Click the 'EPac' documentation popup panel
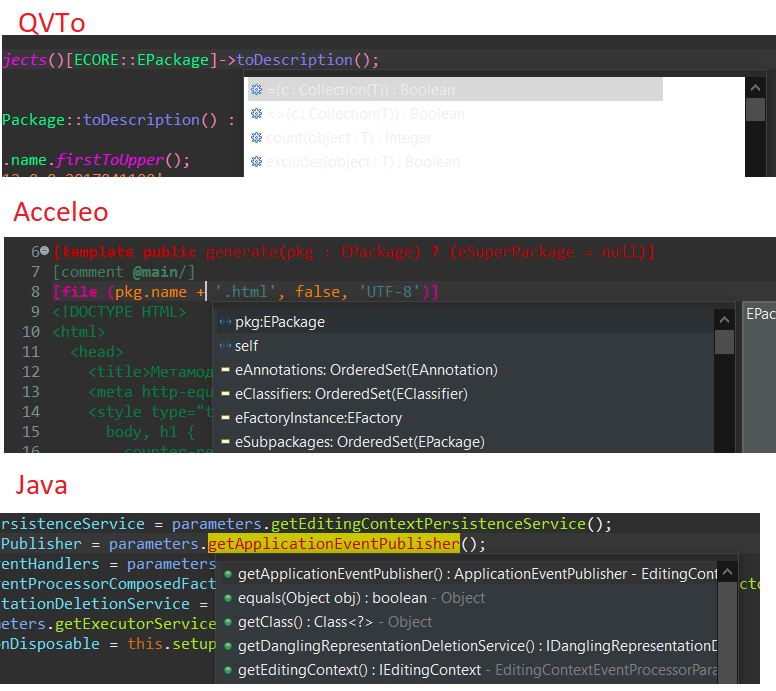776x691 pixels. 760,376
